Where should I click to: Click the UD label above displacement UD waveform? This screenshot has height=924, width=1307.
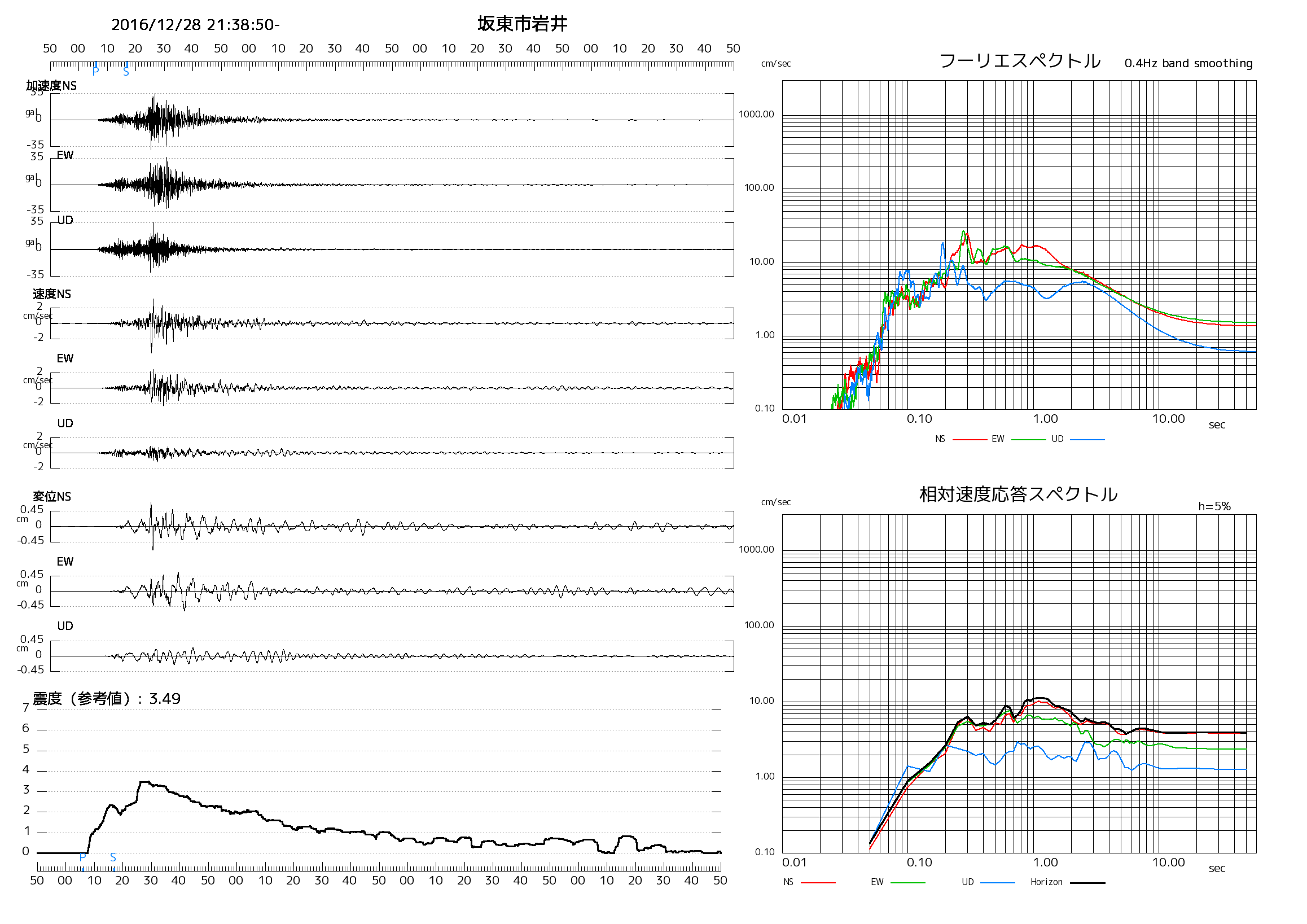65,626
